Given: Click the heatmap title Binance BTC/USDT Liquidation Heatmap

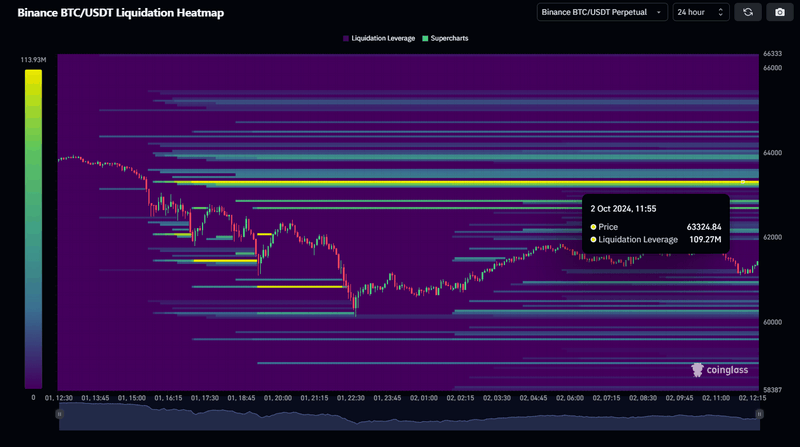Looking at the screenshot, I should [120, 13].
